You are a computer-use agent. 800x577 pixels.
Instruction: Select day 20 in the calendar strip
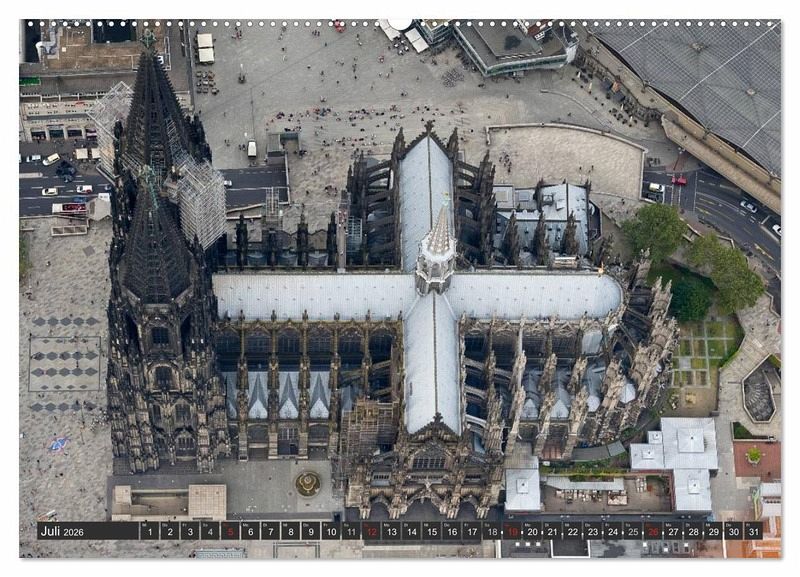(x=533, y=531)
